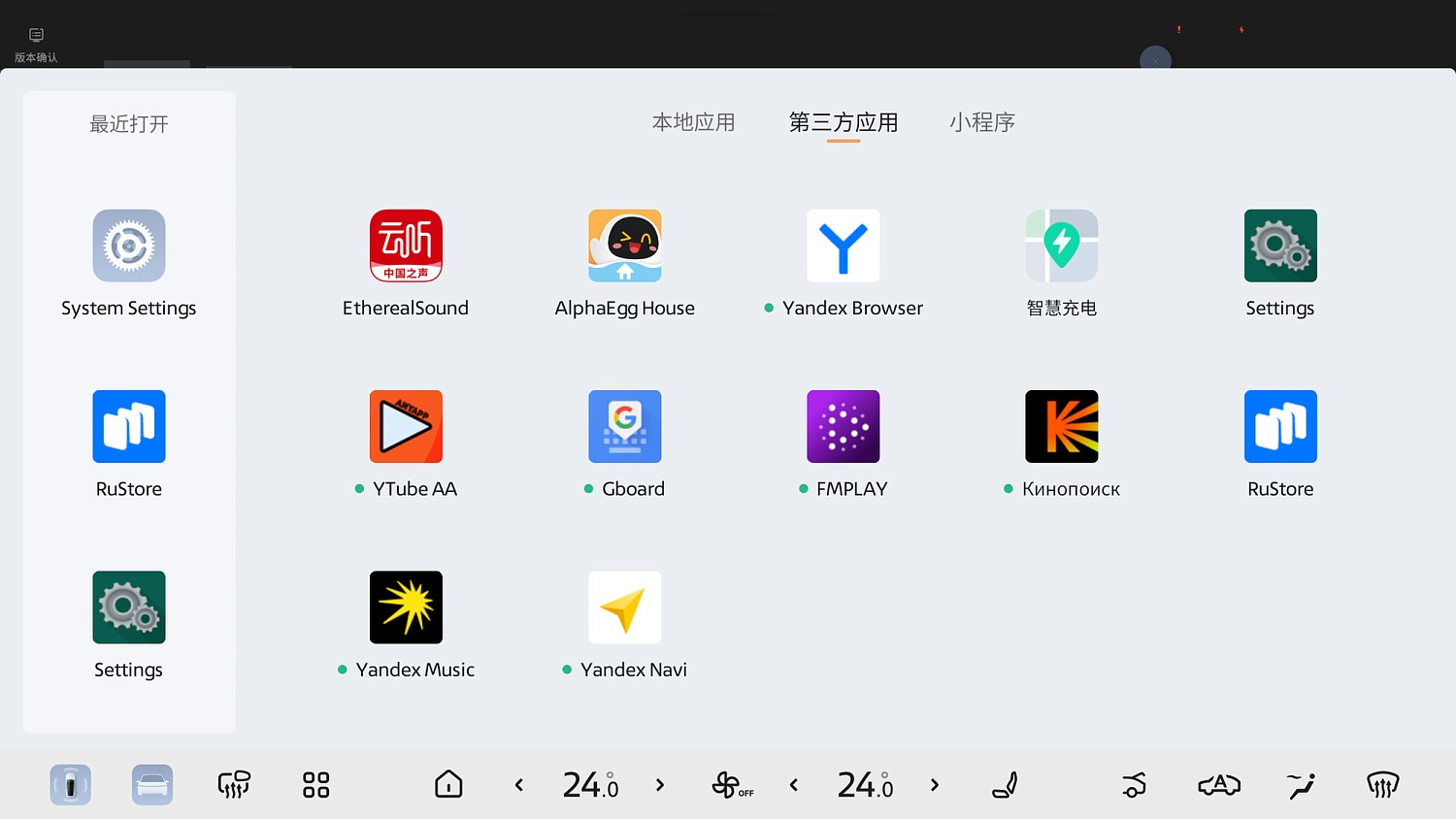Toggle the AUTO climate mode

coord(1219,784)
